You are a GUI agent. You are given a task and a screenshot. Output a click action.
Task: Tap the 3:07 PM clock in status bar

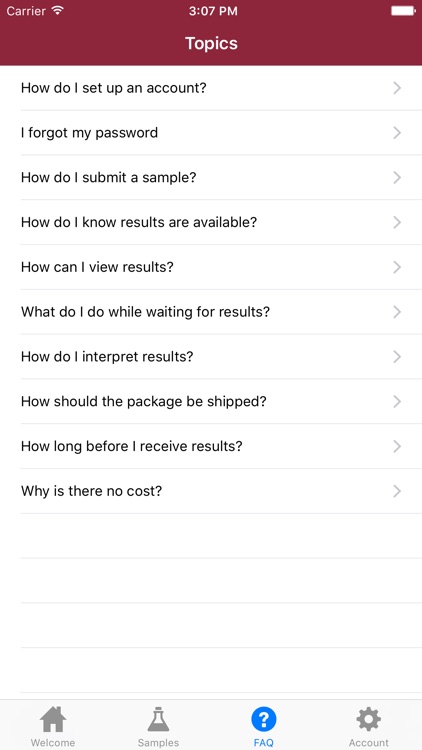point(213,11)
